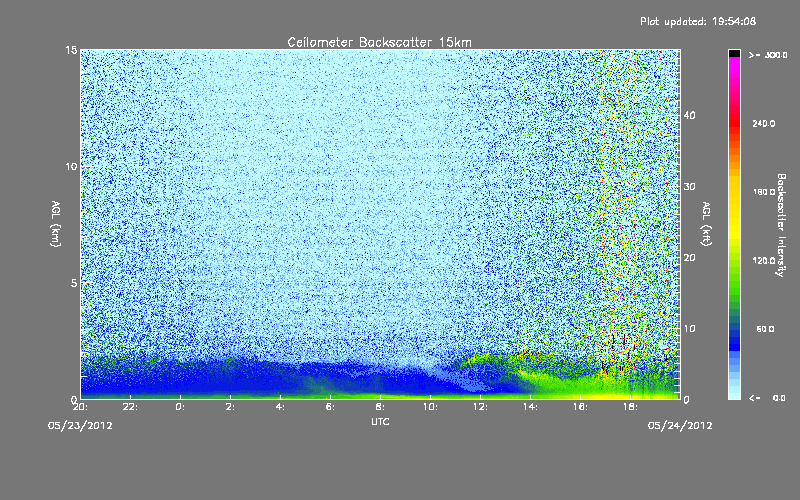
Task: Select the '14:' time tick label
Action: click(530, 407)
